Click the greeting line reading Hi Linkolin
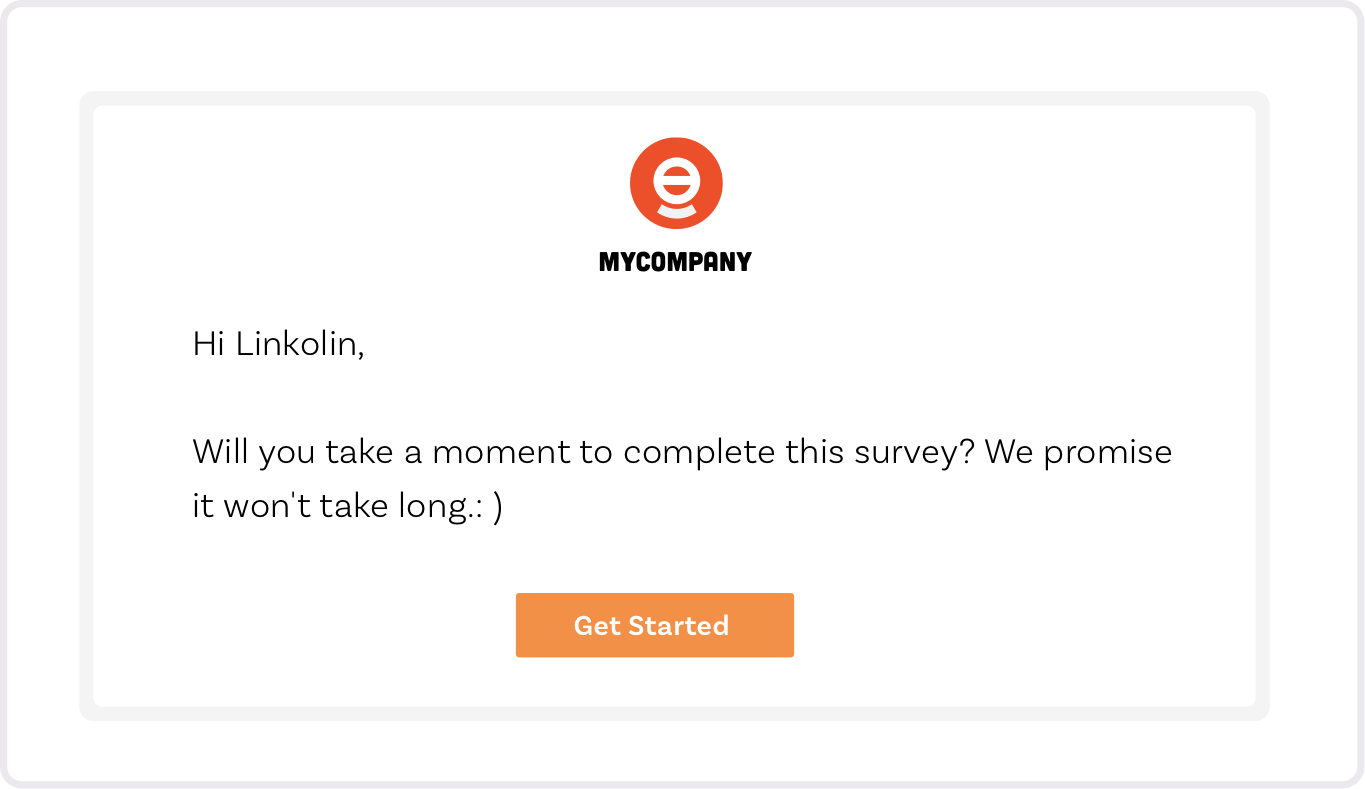1365x789 pixels. (280, 342)
